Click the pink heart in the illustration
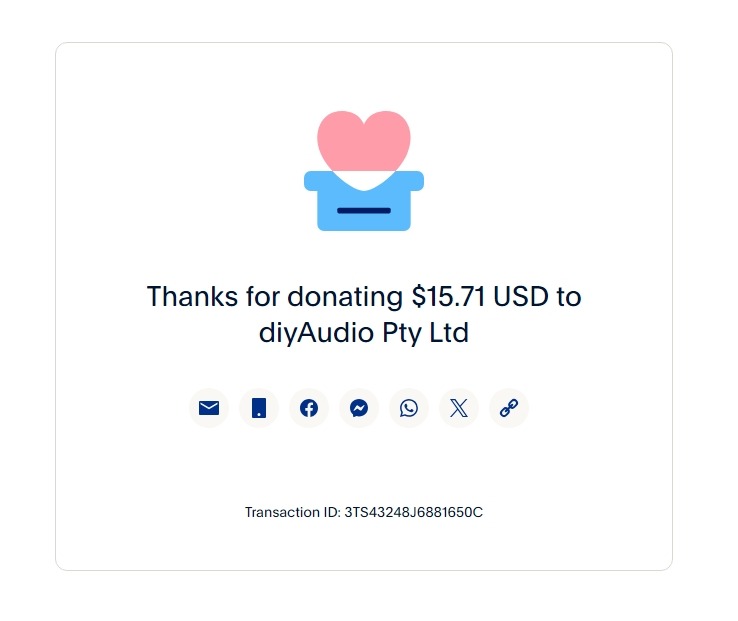 363,140
